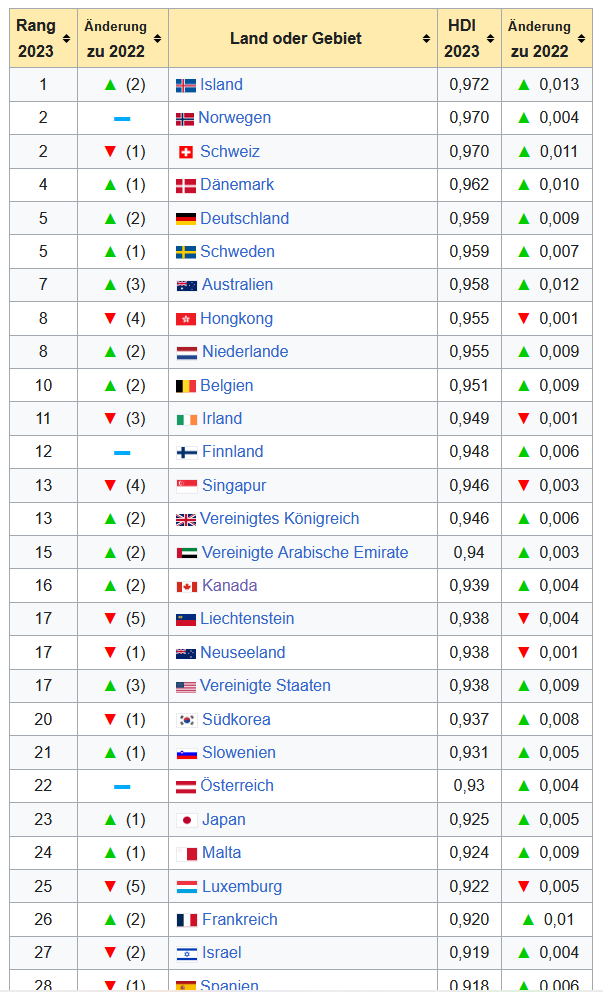The image size is (603, 992).
Task: Click the South Korea flag icon
Action: tap(187, 720)
